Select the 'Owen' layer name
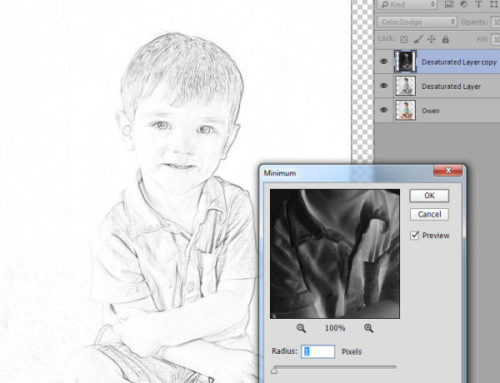The image size is (500, 383). pos(430,110)
